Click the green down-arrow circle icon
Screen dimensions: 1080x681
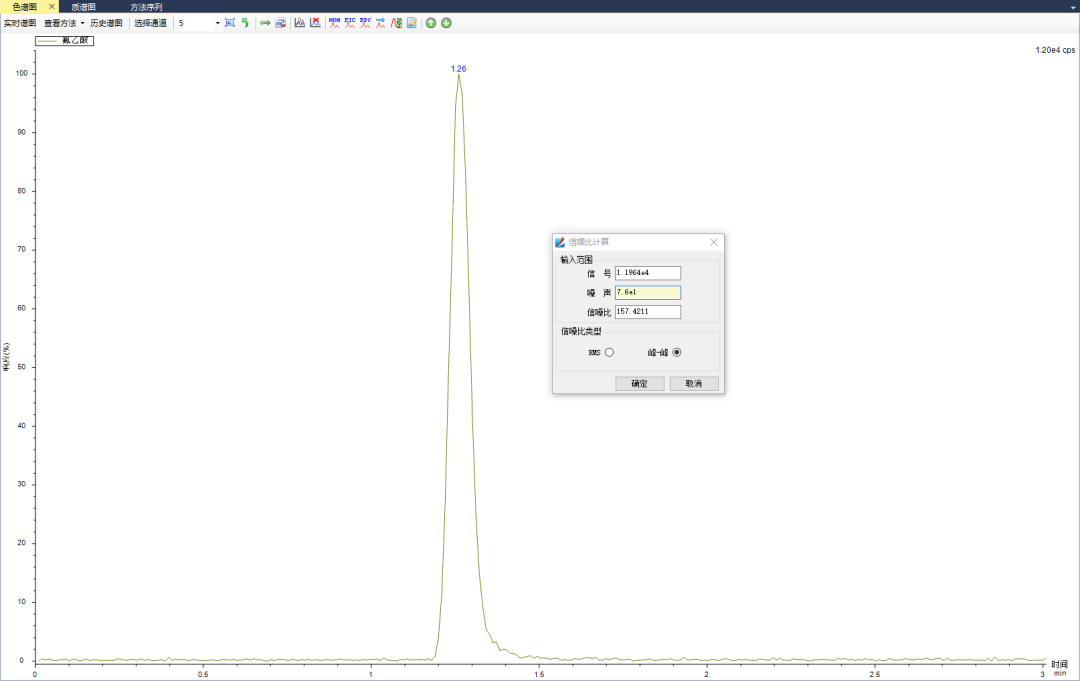tap(446, 22)
